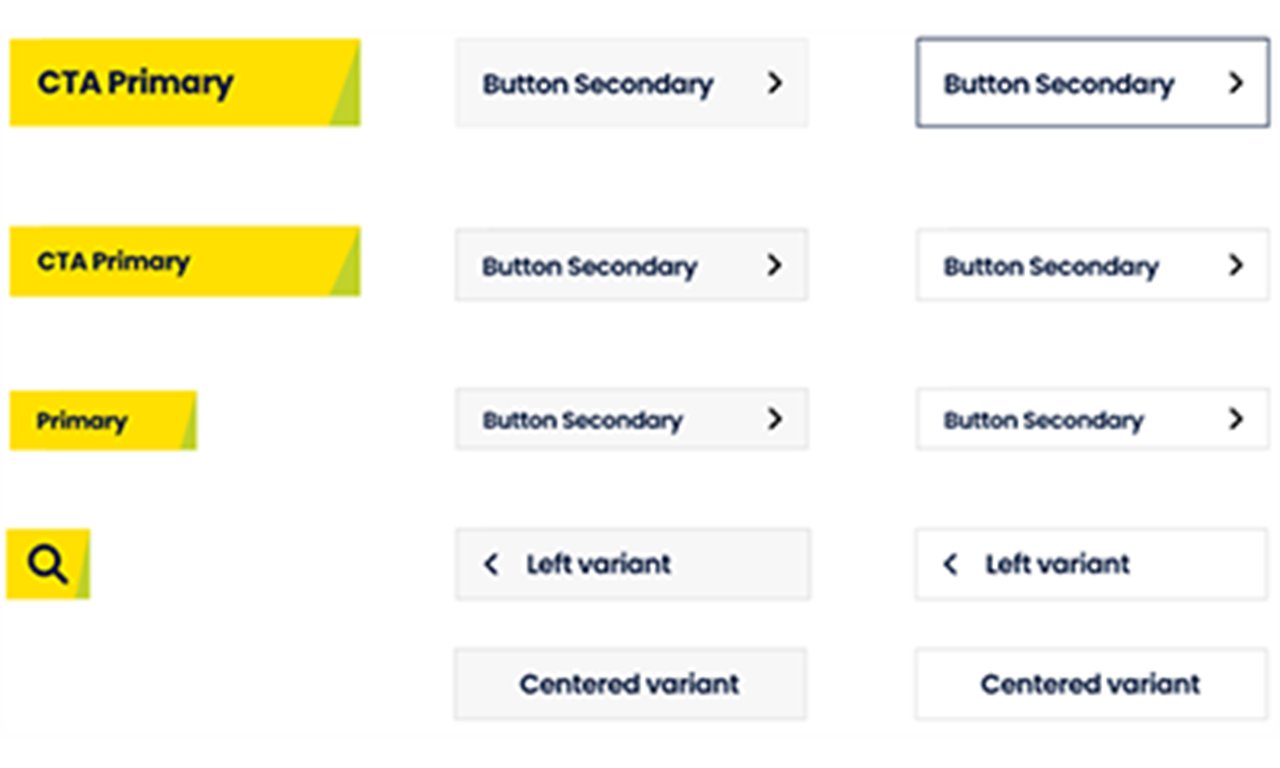1280x768 pixels.
Task: Click the chevron on the dark-outlined Button Secondary
Action: pyautogui.click(x=1236, y=83)
